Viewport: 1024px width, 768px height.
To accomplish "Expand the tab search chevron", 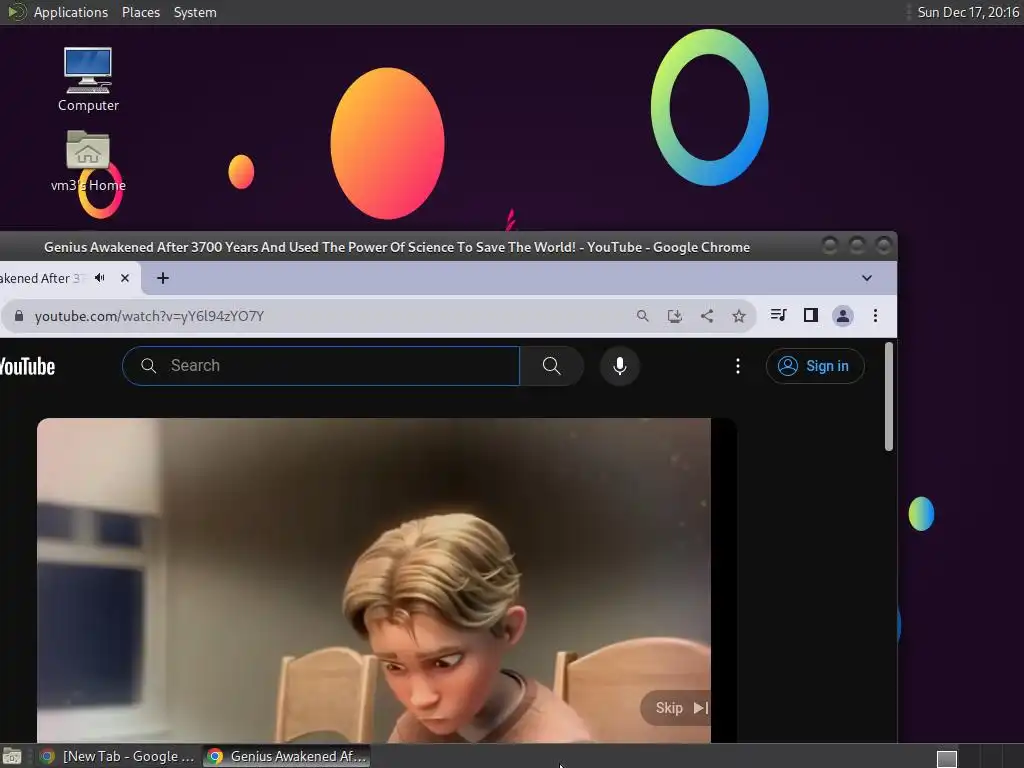I will pyautogui.click(x=867, y=278).
